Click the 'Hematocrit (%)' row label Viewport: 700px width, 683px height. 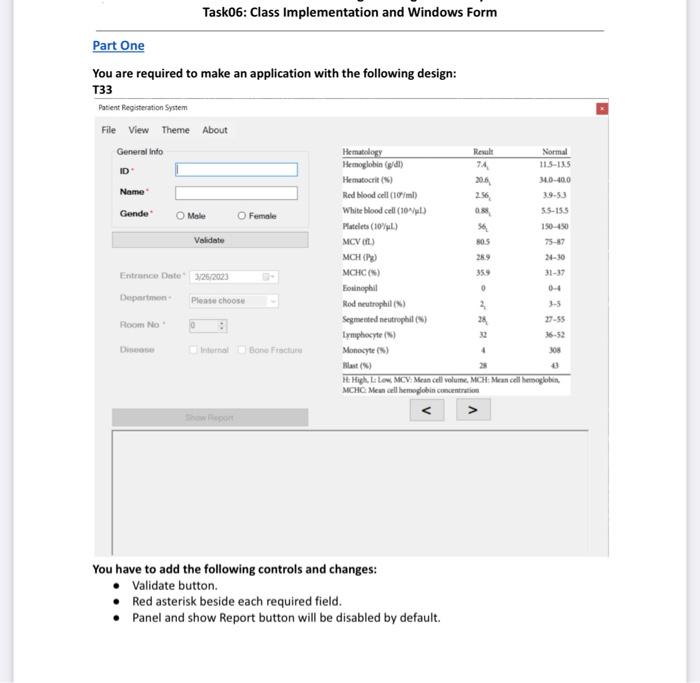click(367, 179)
